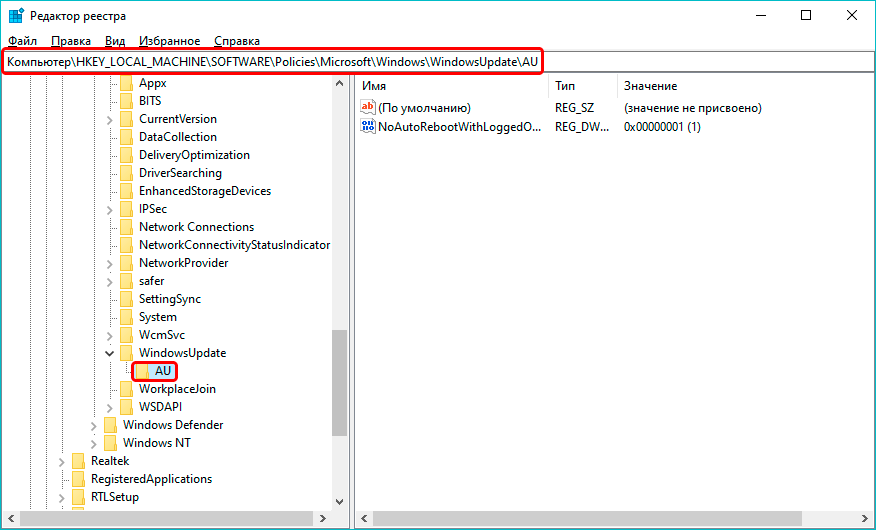Click the WSDAPI folder icon
Viewport: 876px width, 530px height.
coord(127,407)
